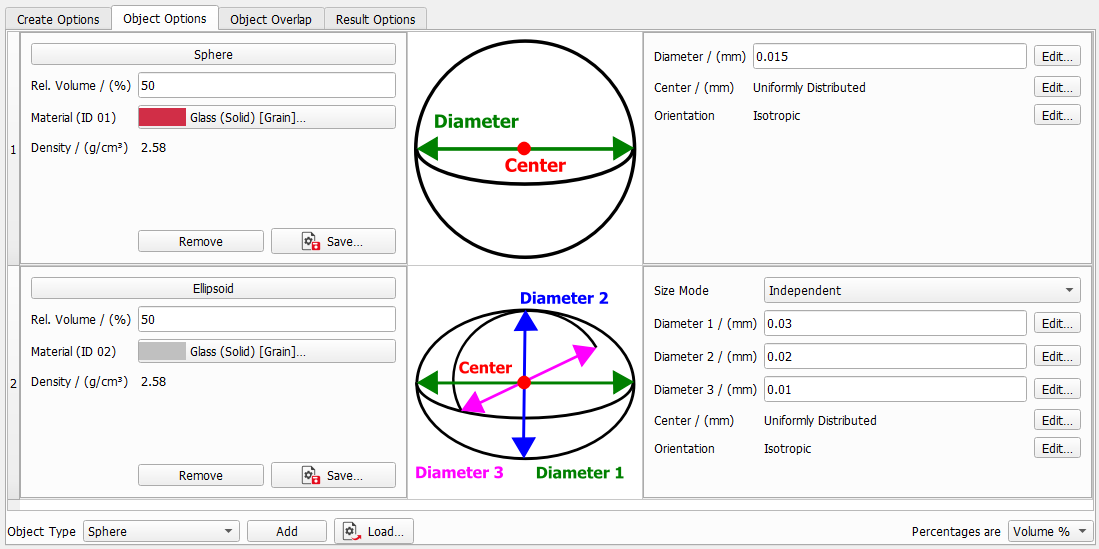1099x549 pixels.
Task: Click the sphere Diameter input field
Action: 890,56
